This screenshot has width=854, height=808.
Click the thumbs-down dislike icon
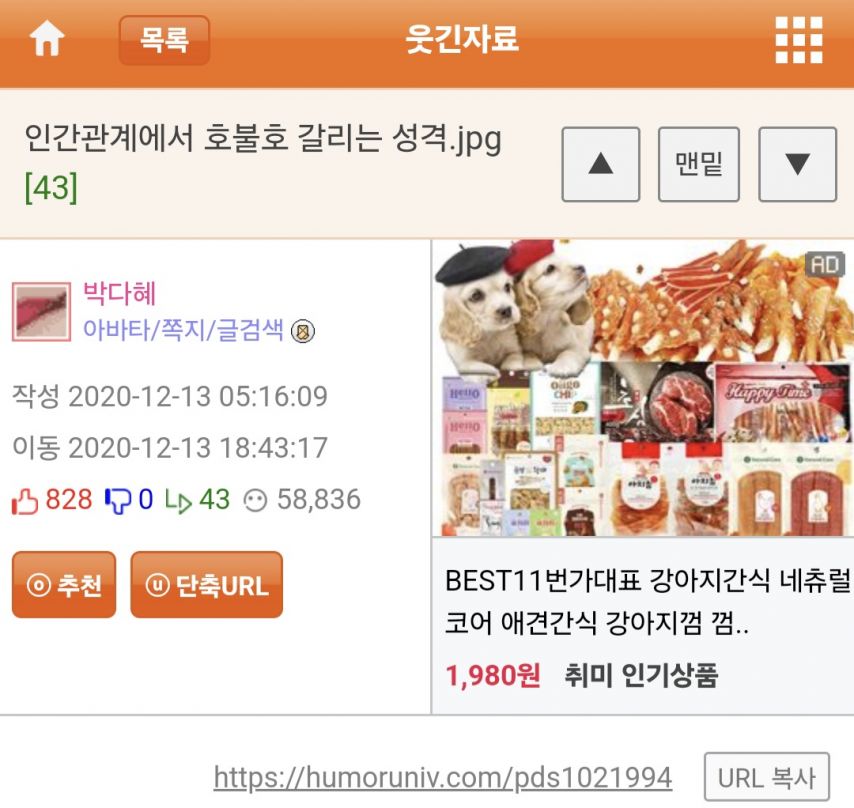118,500
